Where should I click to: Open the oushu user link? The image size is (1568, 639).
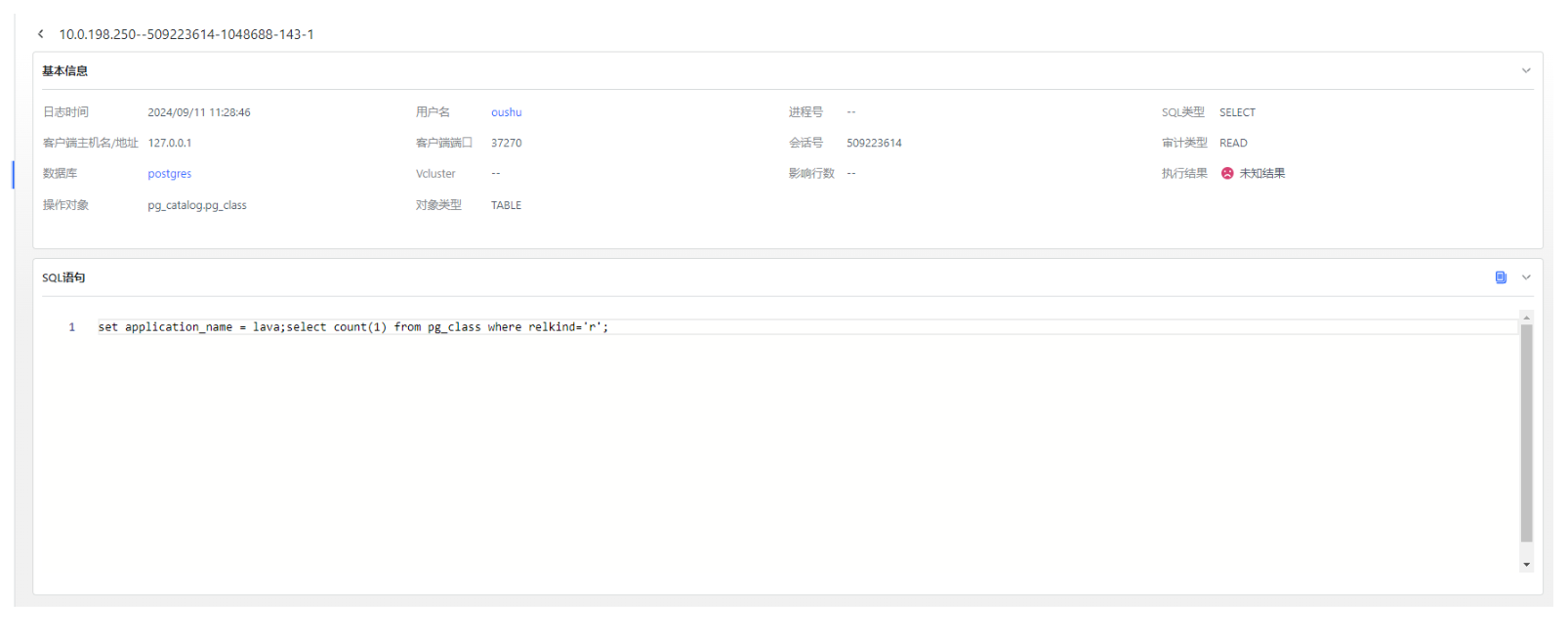(x=506, y=112)
